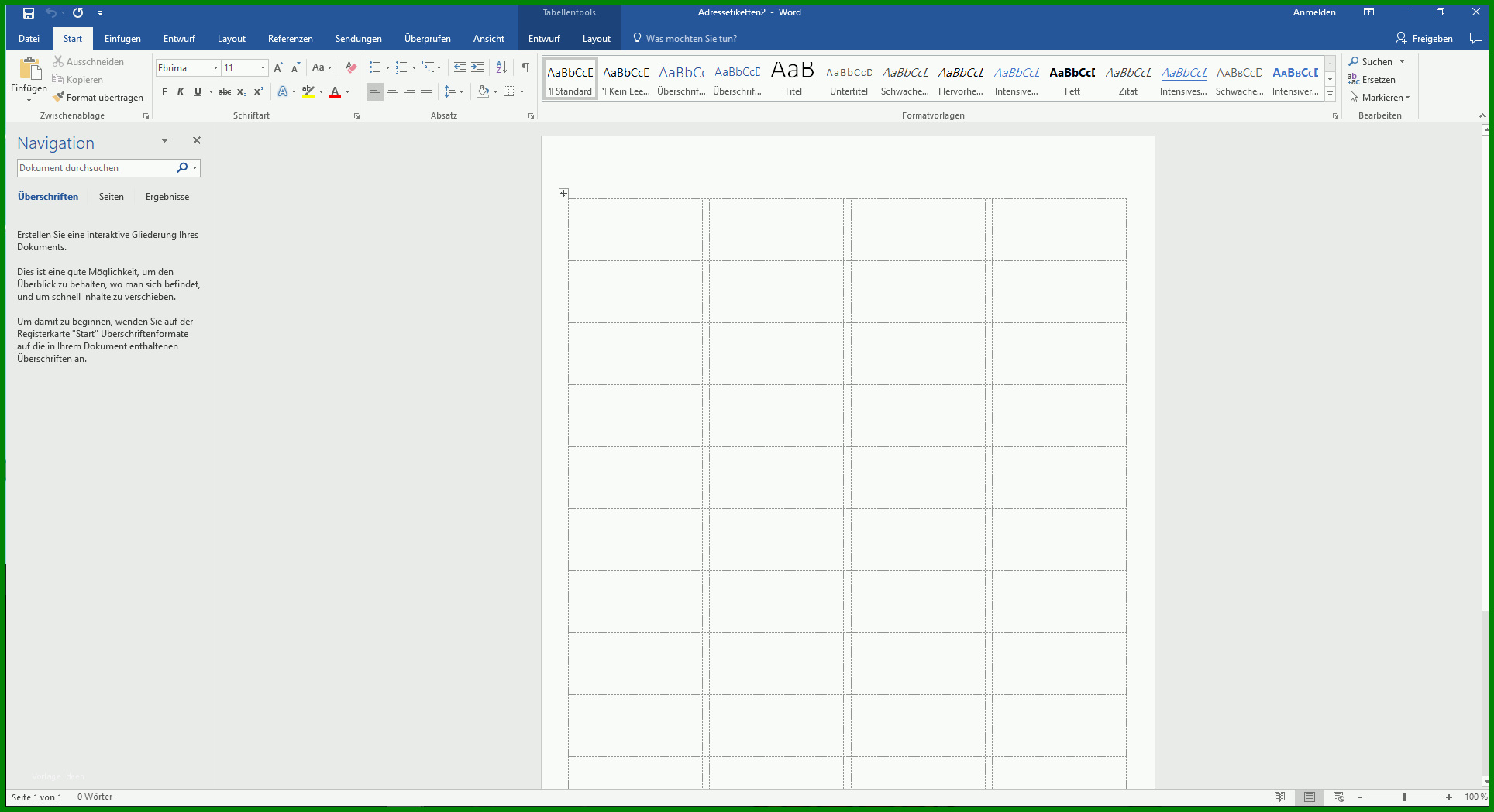The image size is (1494, 812).
Task: Apply subscript formatting
Action: [242, 91]
